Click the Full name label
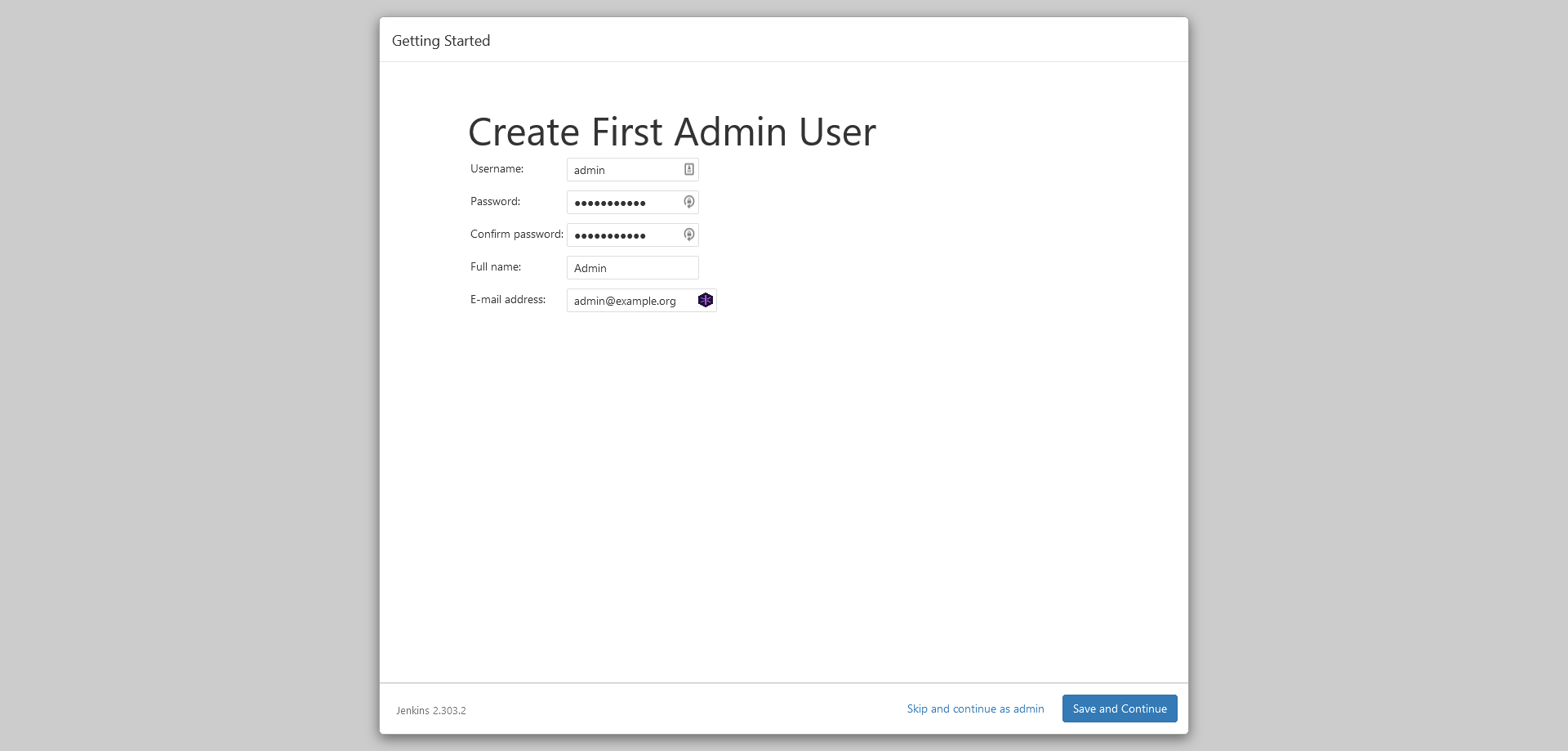The height and width of the screenshot is (751, 1568). pos(495,266)
